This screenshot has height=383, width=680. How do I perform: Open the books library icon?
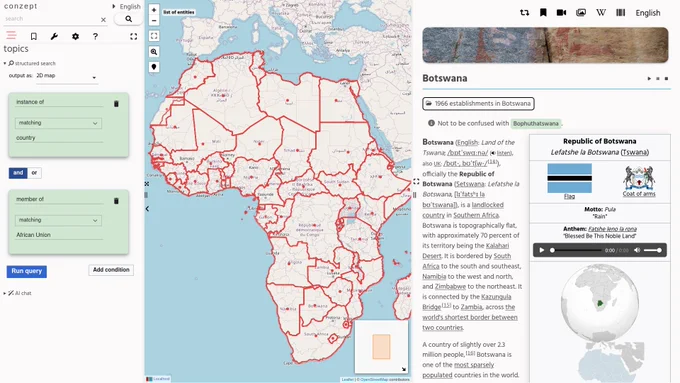pos(621,13)
